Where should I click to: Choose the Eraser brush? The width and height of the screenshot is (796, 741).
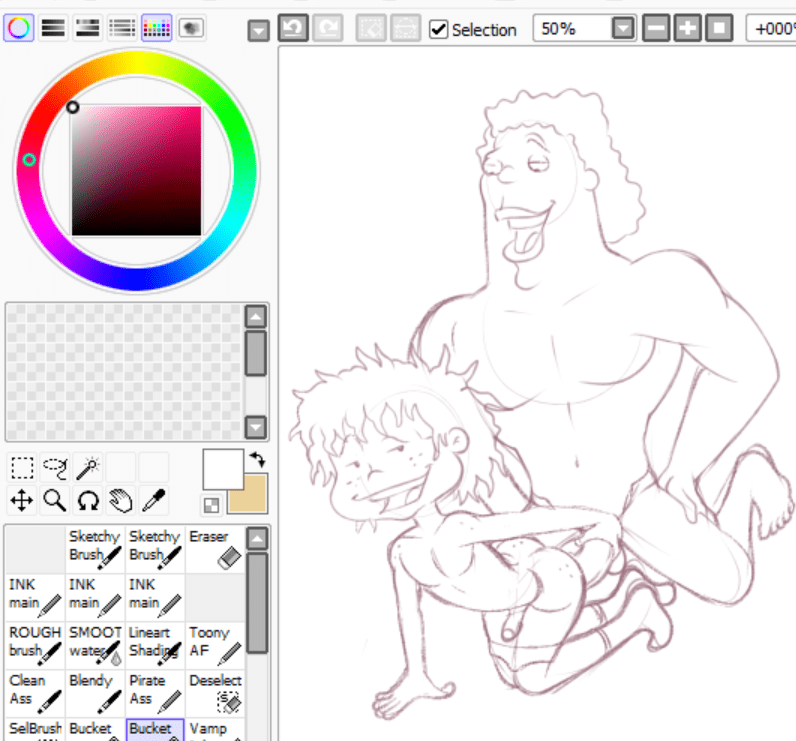[215, 548]
